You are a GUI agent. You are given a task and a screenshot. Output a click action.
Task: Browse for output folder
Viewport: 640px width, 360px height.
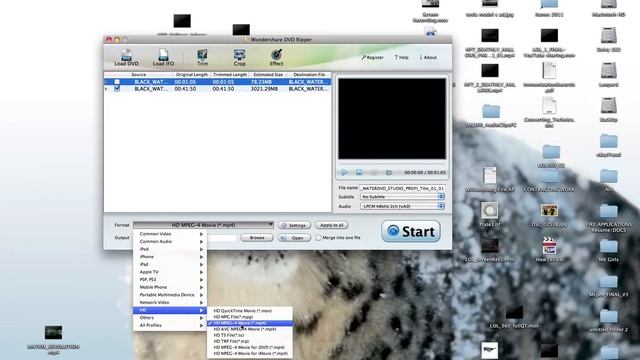[257, 238]
